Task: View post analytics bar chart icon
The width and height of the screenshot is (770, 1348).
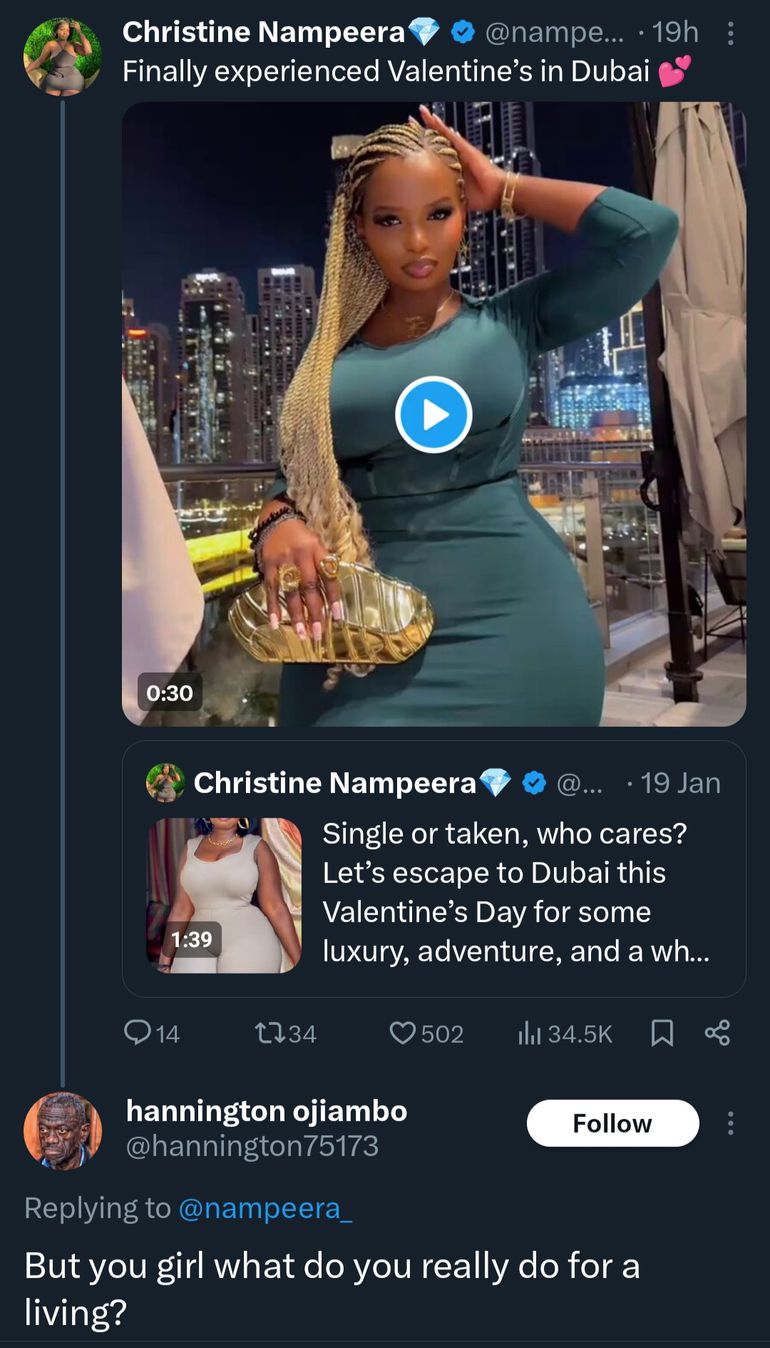Action: pyautogui.click(x=529, y=1033)
